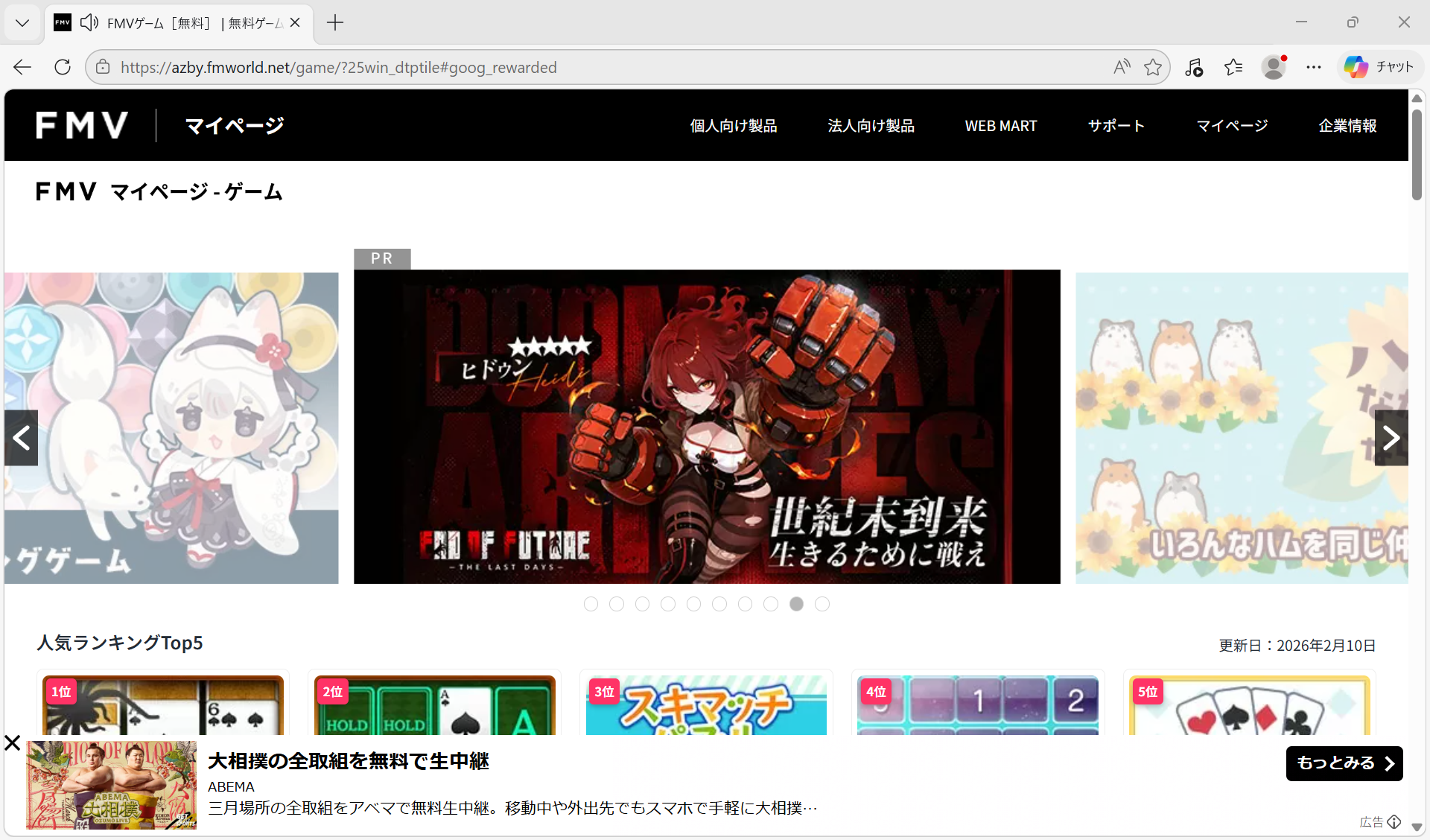
Task: Open Settings and more ellipsis menu
Action: pos(1314,67)
